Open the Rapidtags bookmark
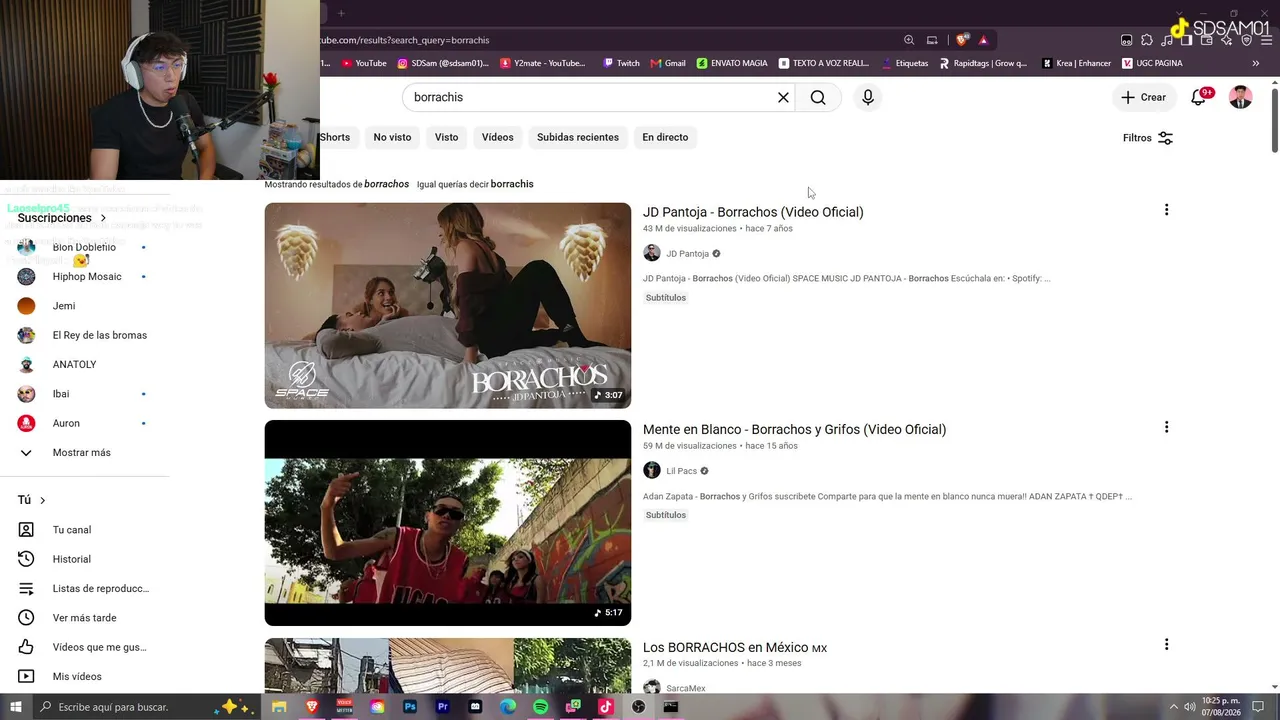The width and height of the screenshot is (1280, 720). pyautogui.click(x=982, y=63)
